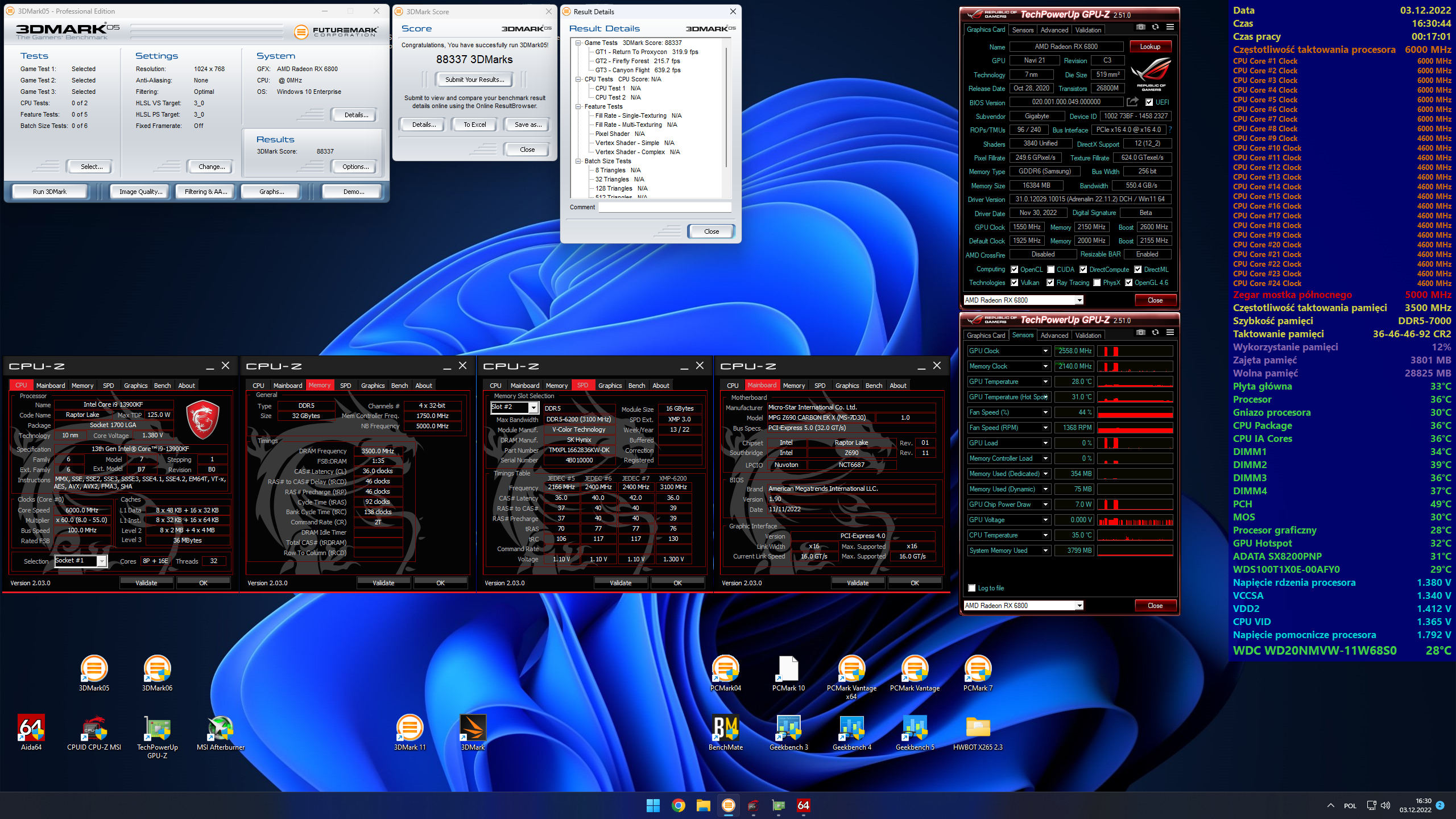Open HWBOT X265 2.3 folder
Screen dimensions: 1456x819
(978, 733)
